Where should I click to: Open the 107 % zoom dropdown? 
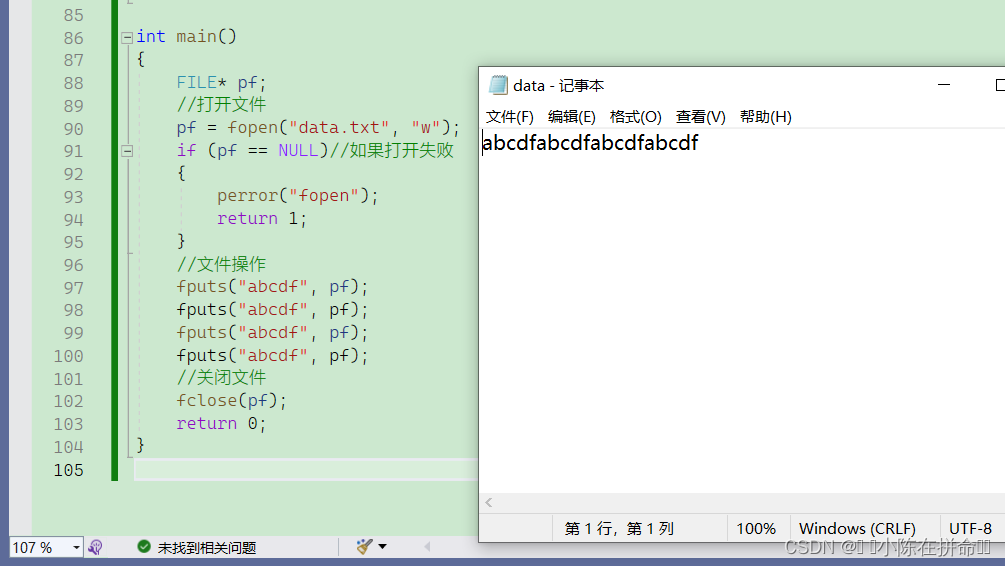[x=76, y=547]
